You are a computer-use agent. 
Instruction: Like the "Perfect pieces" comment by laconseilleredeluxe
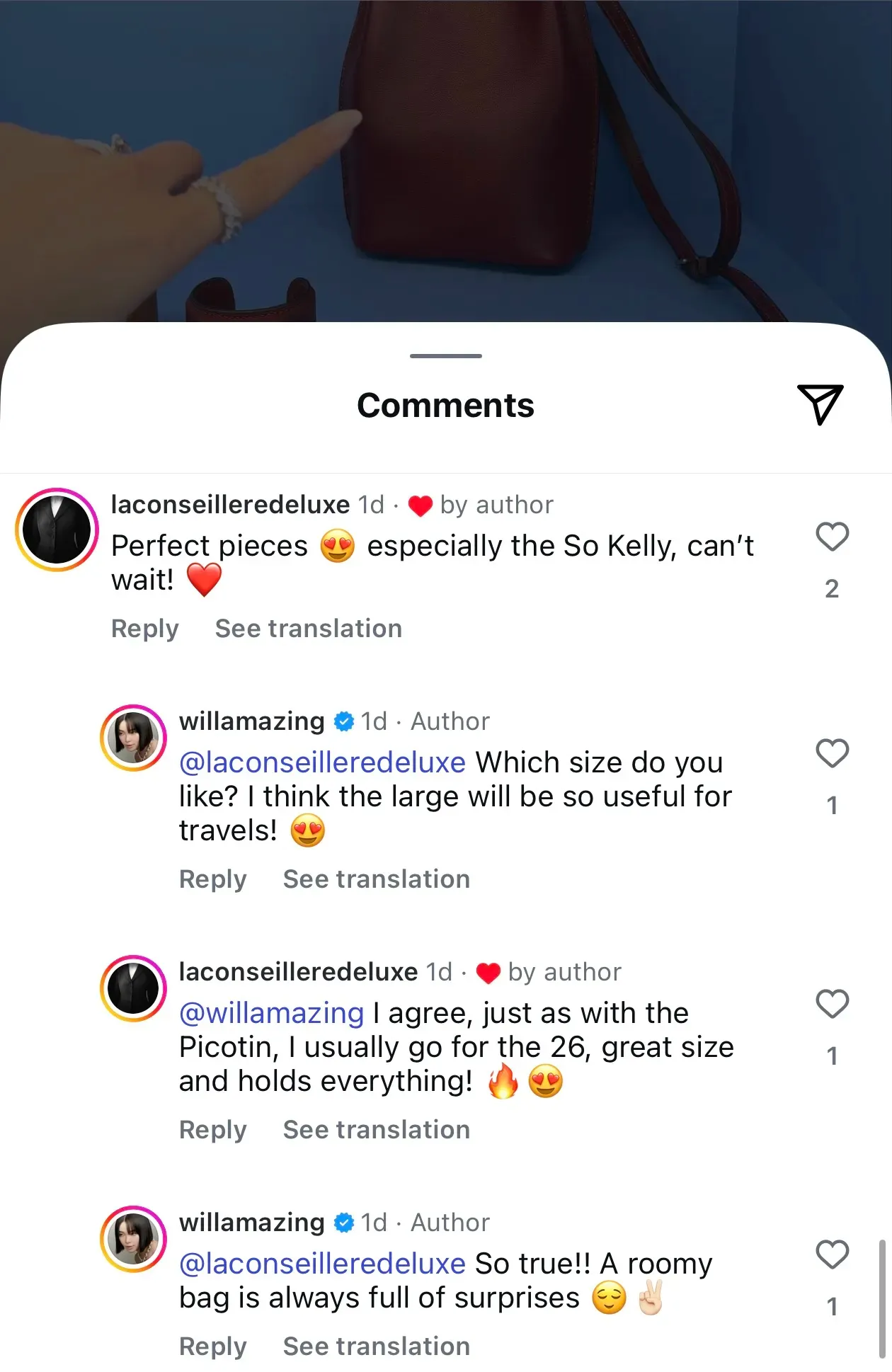(x=832, y=537)
